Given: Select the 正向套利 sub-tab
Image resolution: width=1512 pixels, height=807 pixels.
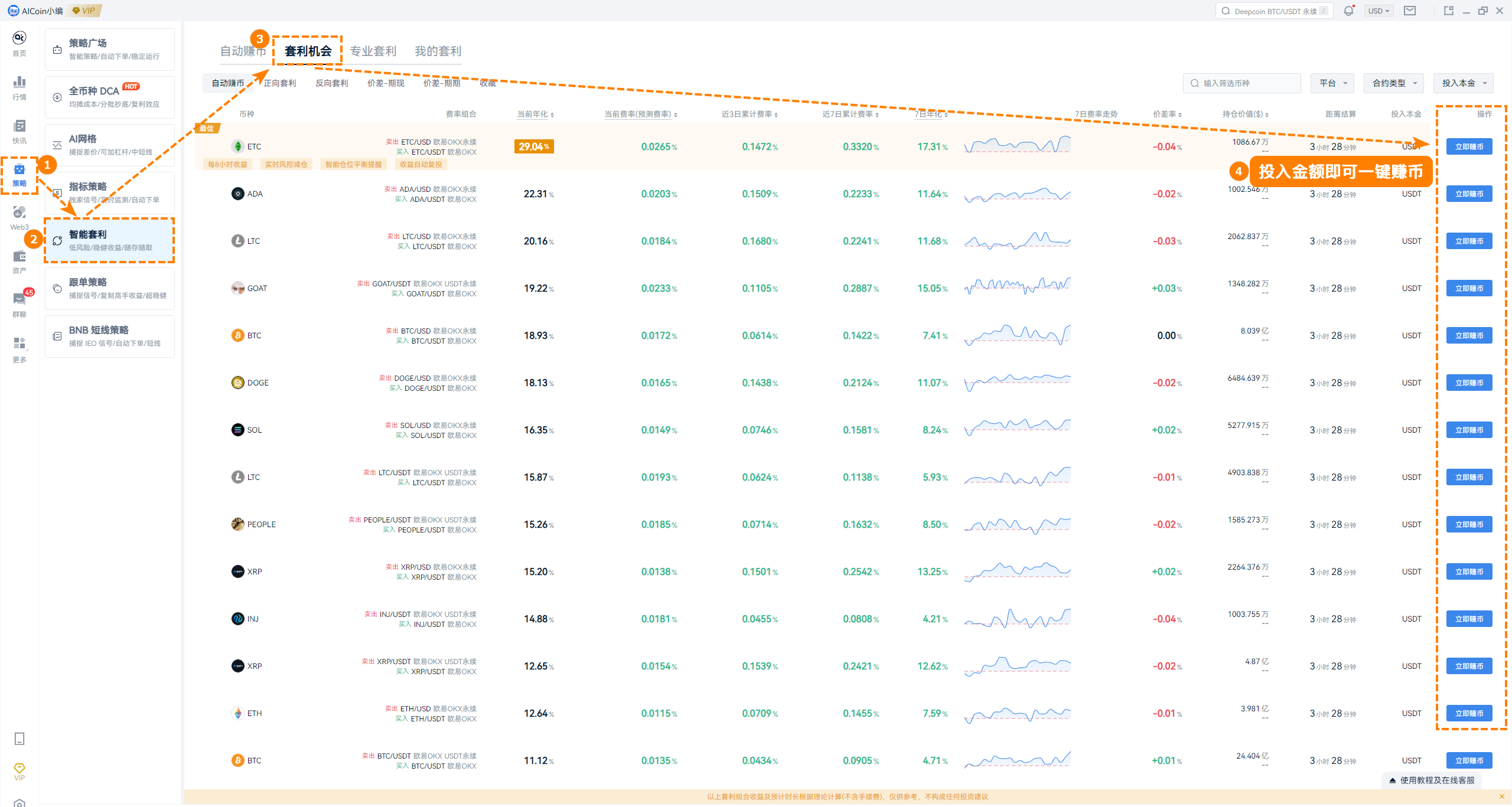Looking at the screenshot, I should click(x=280, y=83).
